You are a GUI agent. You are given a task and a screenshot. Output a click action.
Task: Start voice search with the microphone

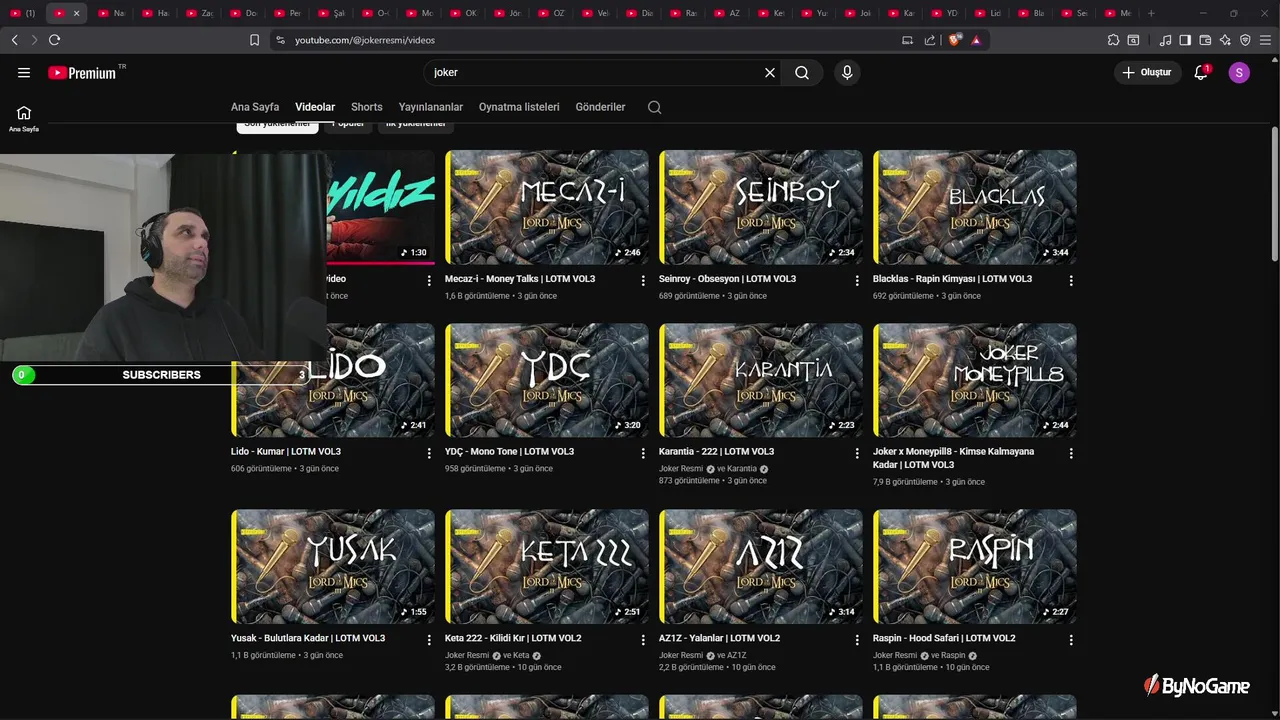pyautogui.click(x=847, y=73)
